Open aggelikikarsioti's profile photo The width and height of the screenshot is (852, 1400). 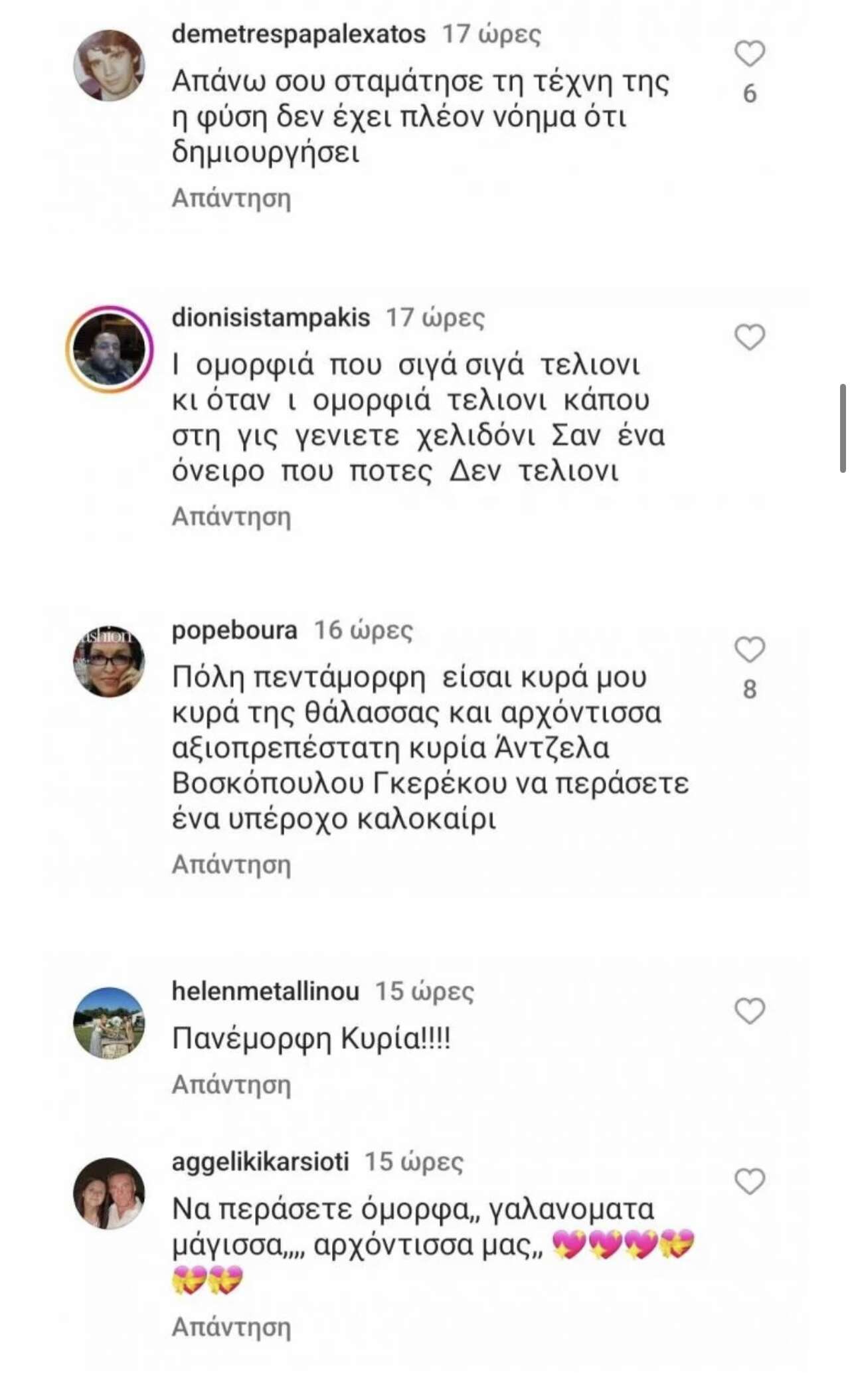[109, 1193]
